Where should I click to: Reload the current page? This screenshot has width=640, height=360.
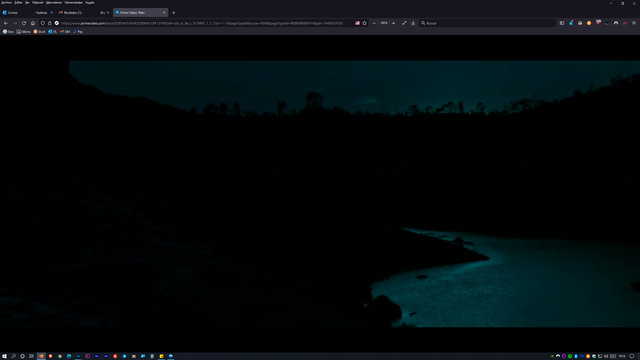[x=24, y=23]
